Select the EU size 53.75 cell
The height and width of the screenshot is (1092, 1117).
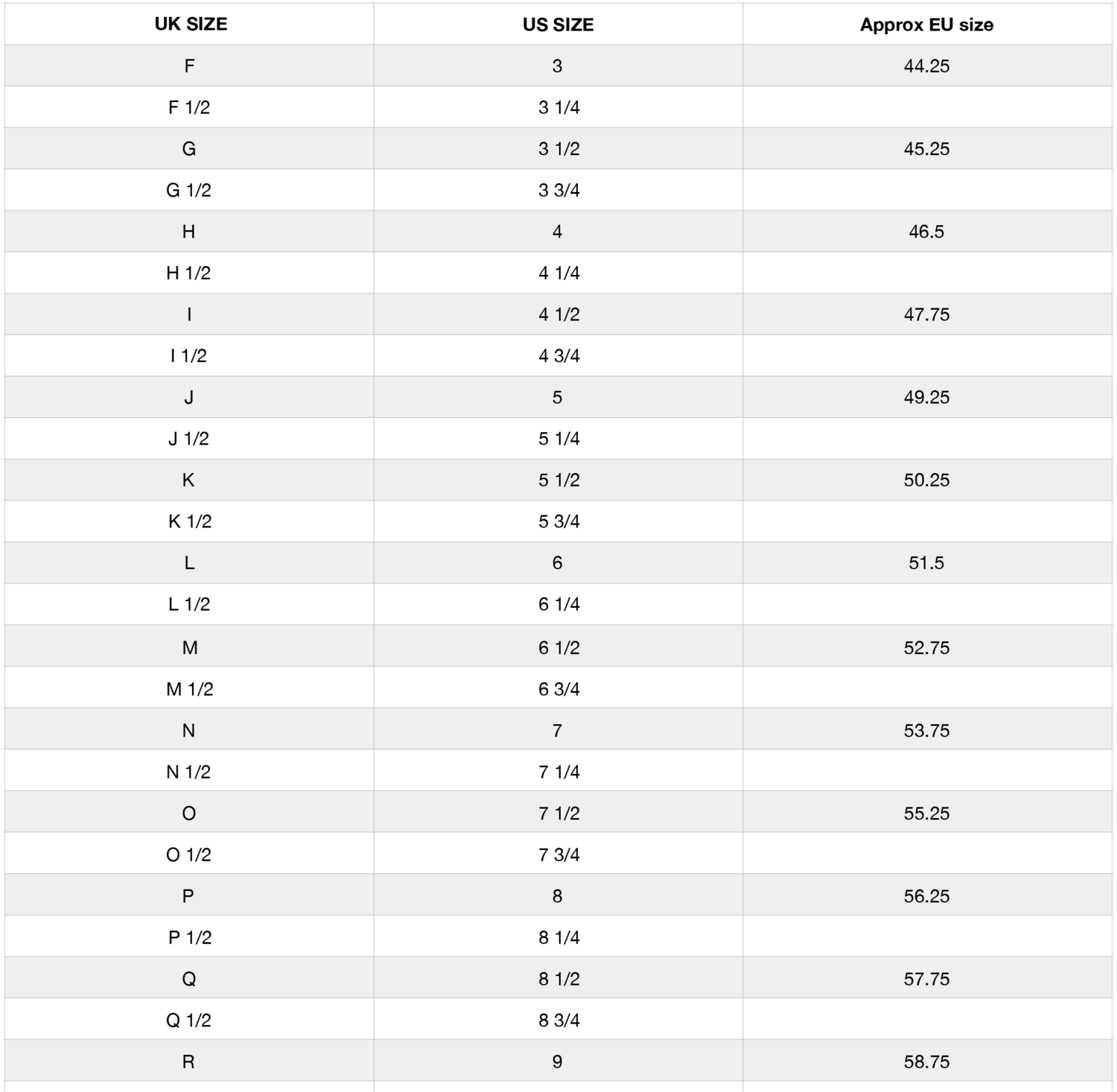[x=926, y=731]
